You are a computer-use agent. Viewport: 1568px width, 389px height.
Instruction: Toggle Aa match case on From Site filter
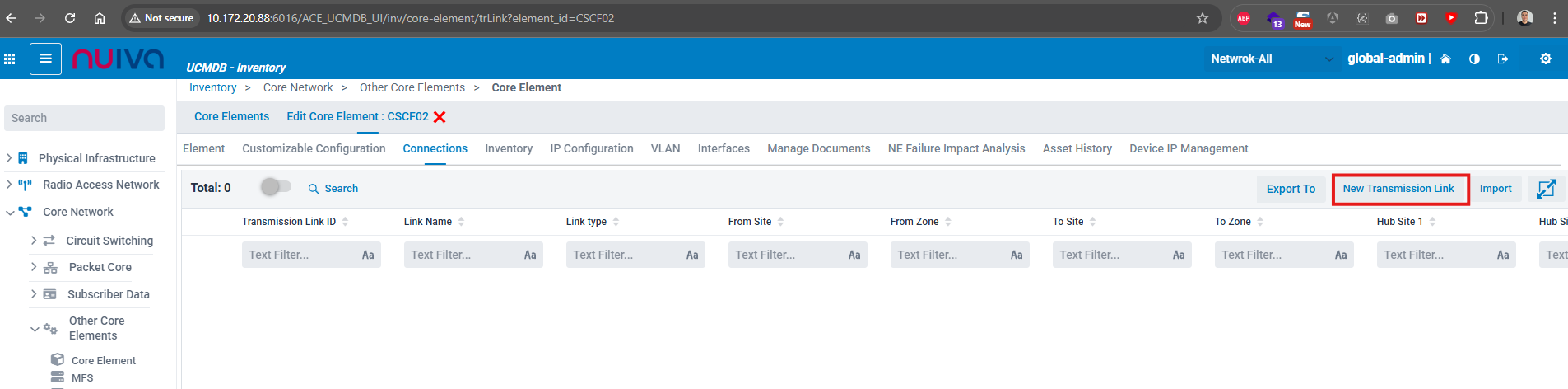coord(854,255)
